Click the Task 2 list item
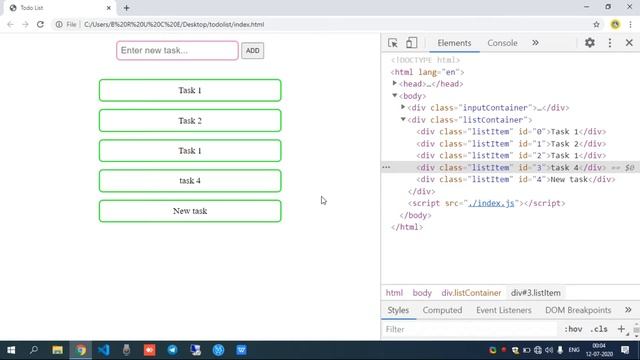 pyautogui.click(x=190, y=120)
